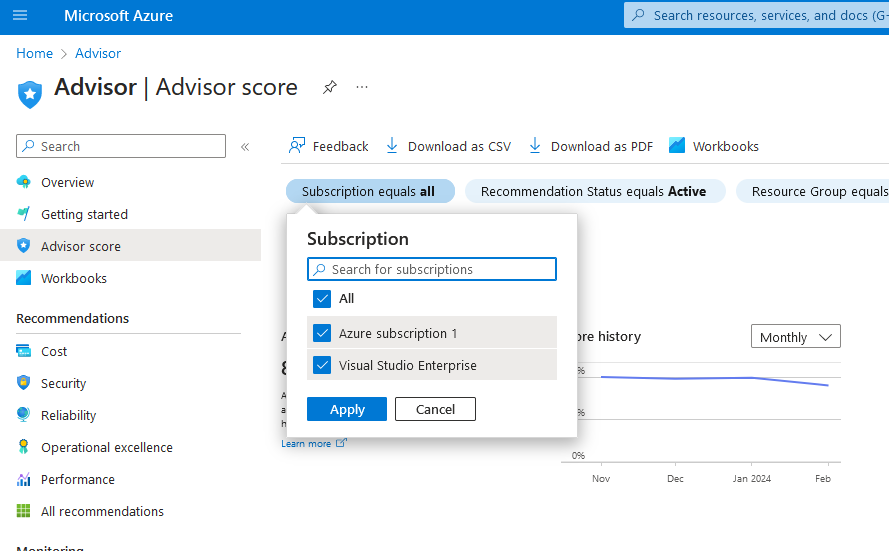Click the external link icon beside Learn more
This screenshot has width=889, height=551.
341,443
